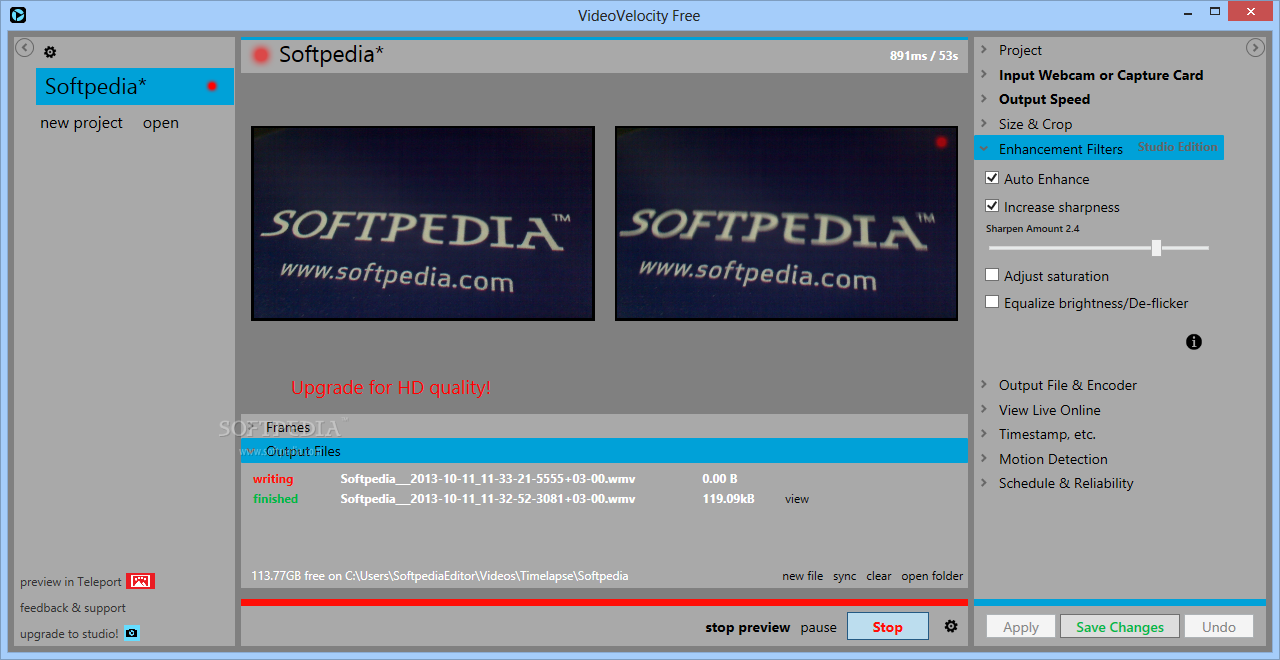Click the upgrade to studio! link

point(69,634)
